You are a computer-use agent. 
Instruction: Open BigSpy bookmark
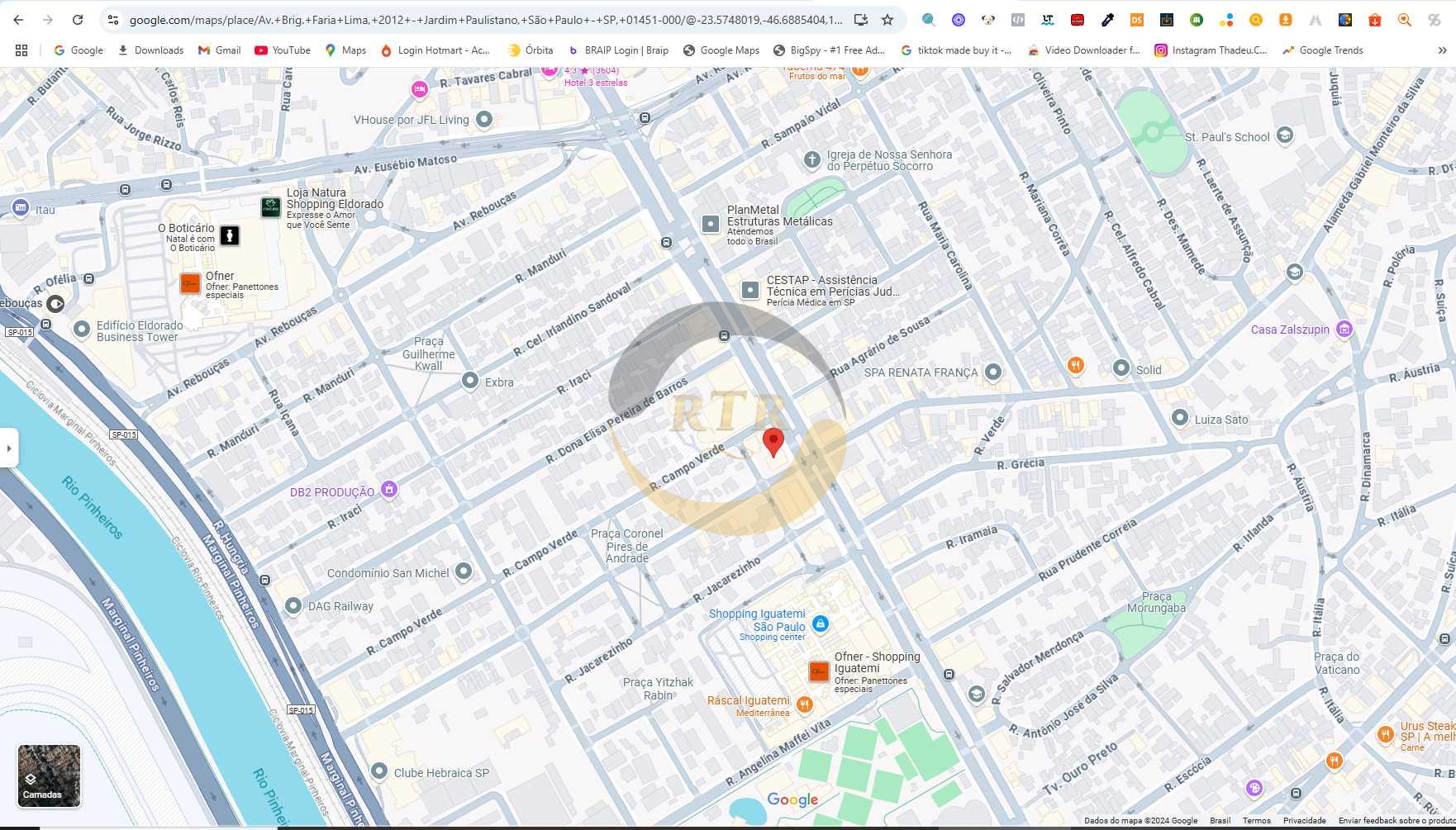(x=829, y=50)
